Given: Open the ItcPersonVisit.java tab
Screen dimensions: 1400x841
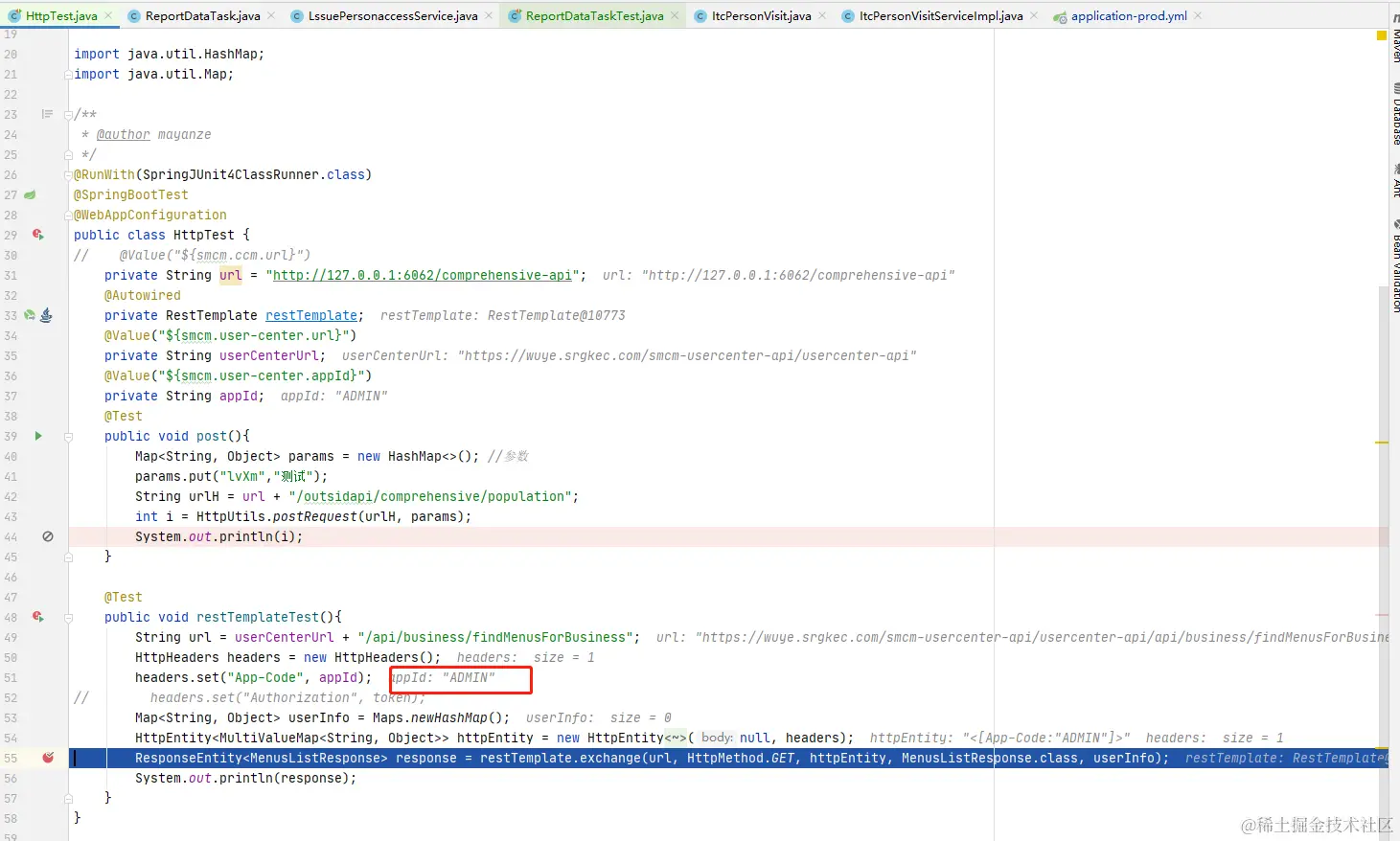Looking at the screenshot, I should coord(761,15).
